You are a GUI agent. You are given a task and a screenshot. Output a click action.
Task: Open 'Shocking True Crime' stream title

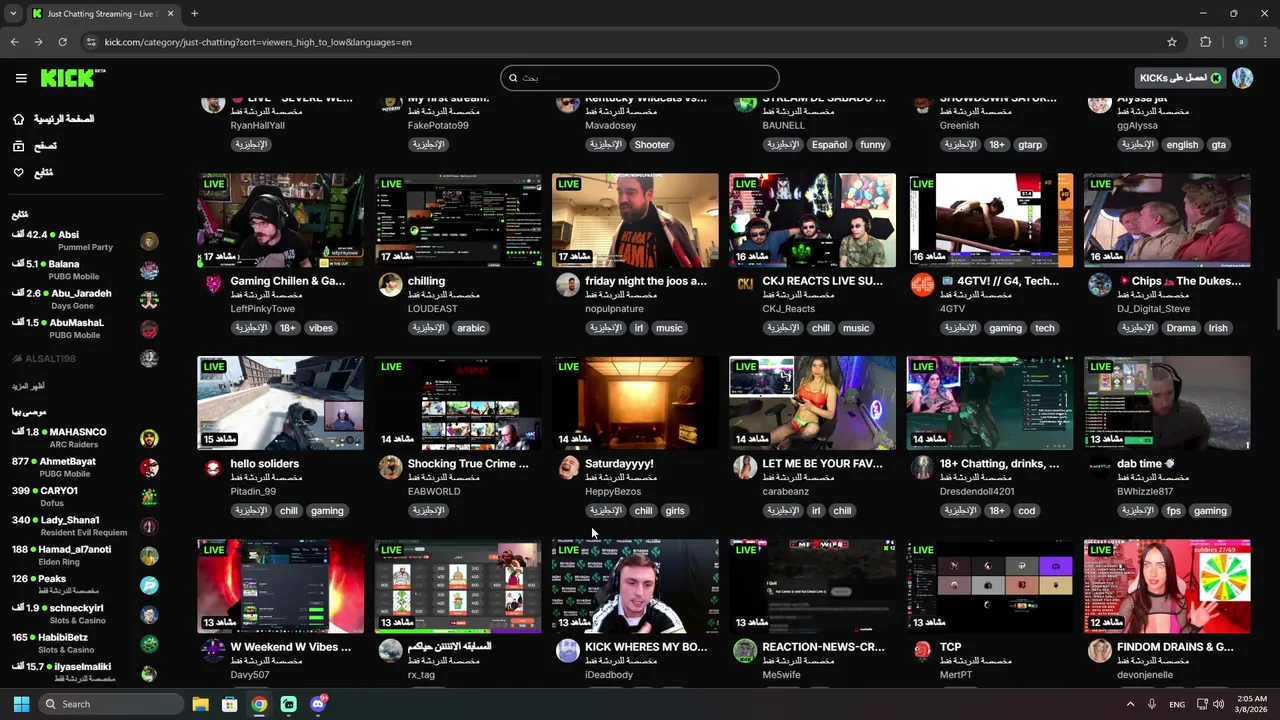(468, 464)
